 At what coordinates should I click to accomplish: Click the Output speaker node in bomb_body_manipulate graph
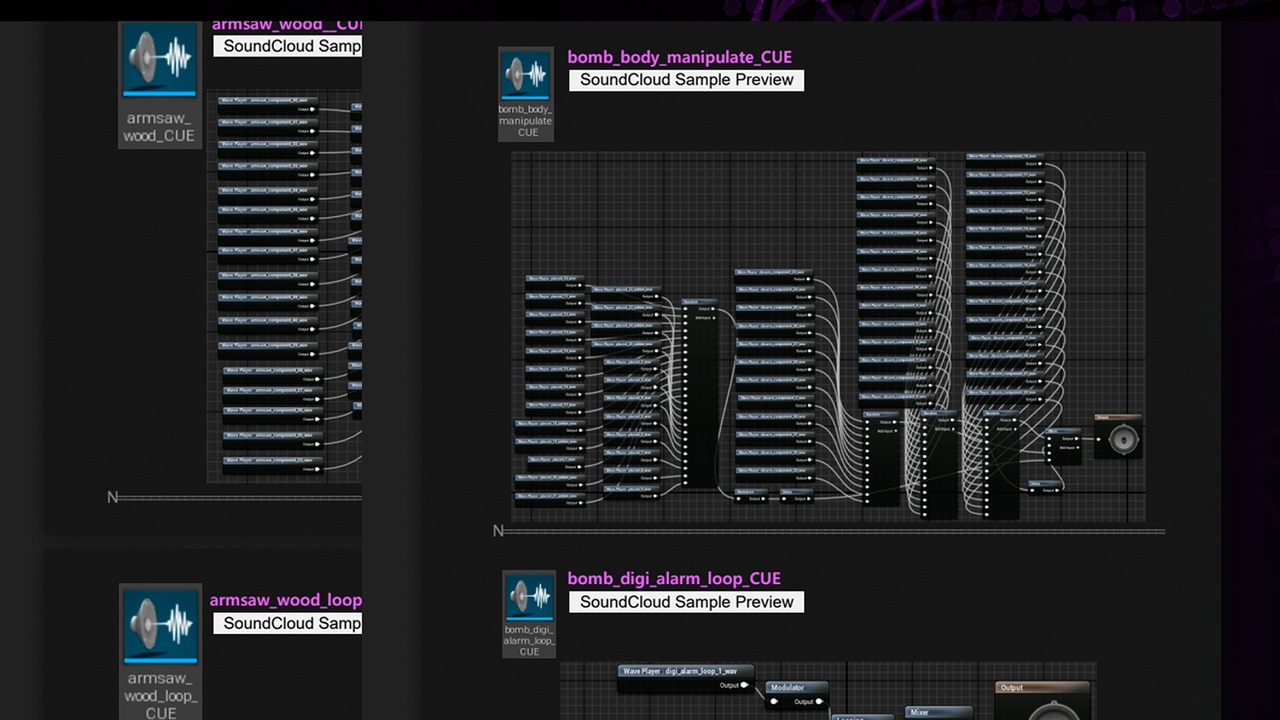1118,437
